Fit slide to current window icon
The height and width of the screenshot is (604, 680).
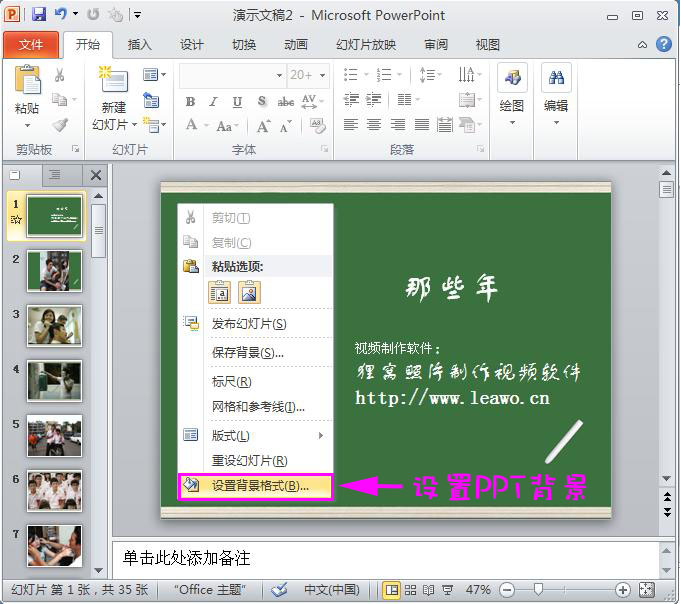tap(647, 590)
